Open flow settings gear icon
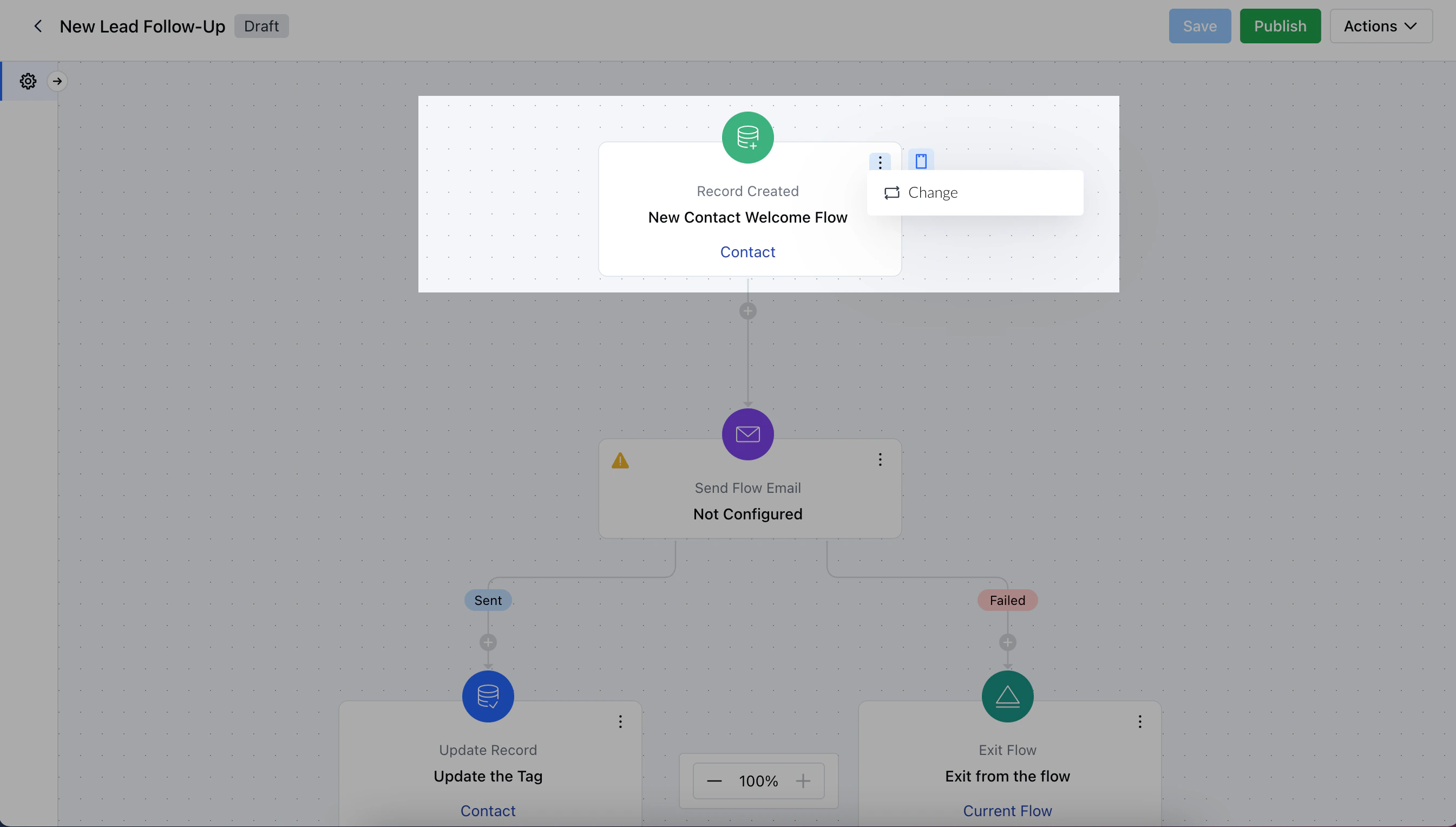This screenshot has width=1456, height=827. [x=28, y=81]
